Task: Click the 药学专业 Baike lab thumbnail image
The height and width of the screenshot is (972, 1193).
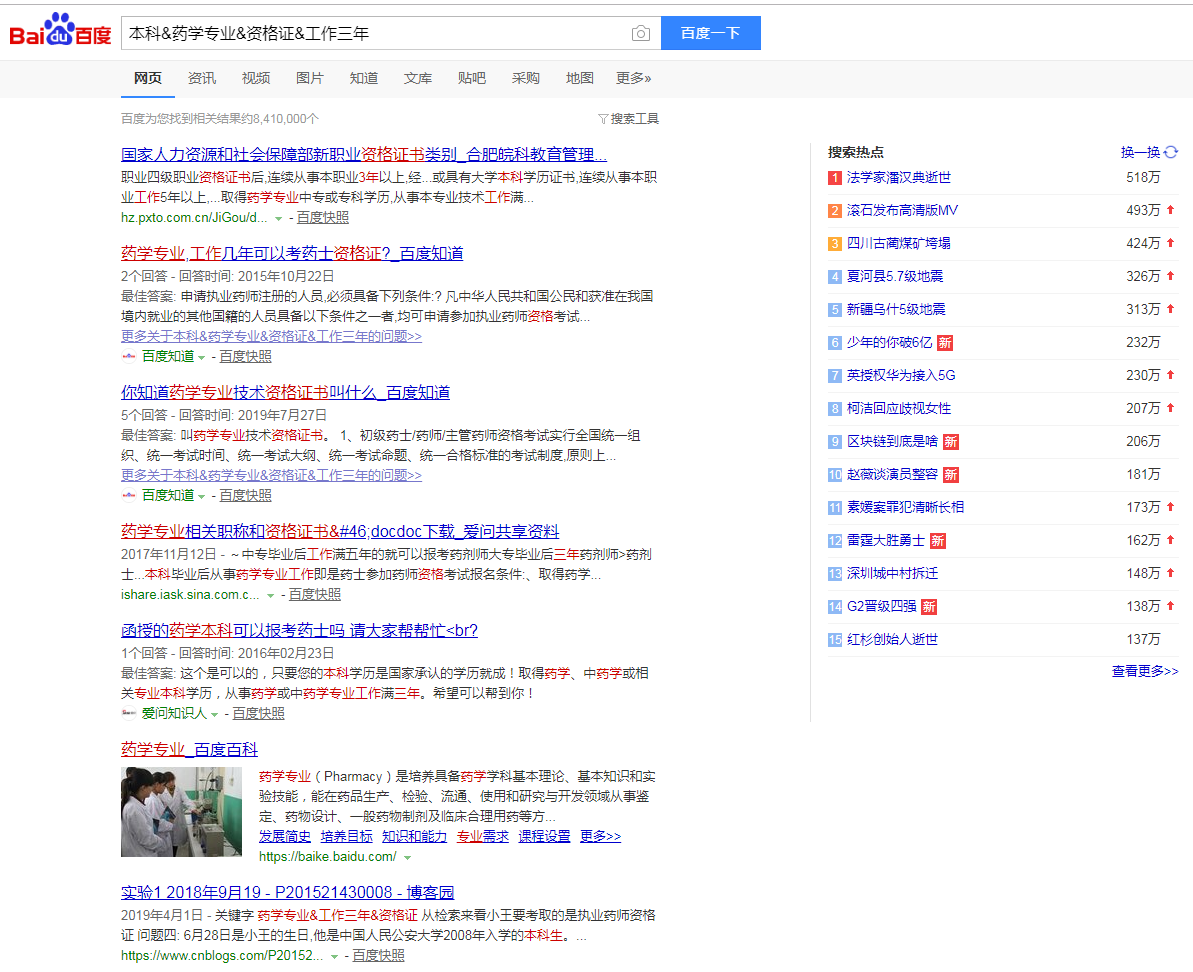Action: coord(181,812)
